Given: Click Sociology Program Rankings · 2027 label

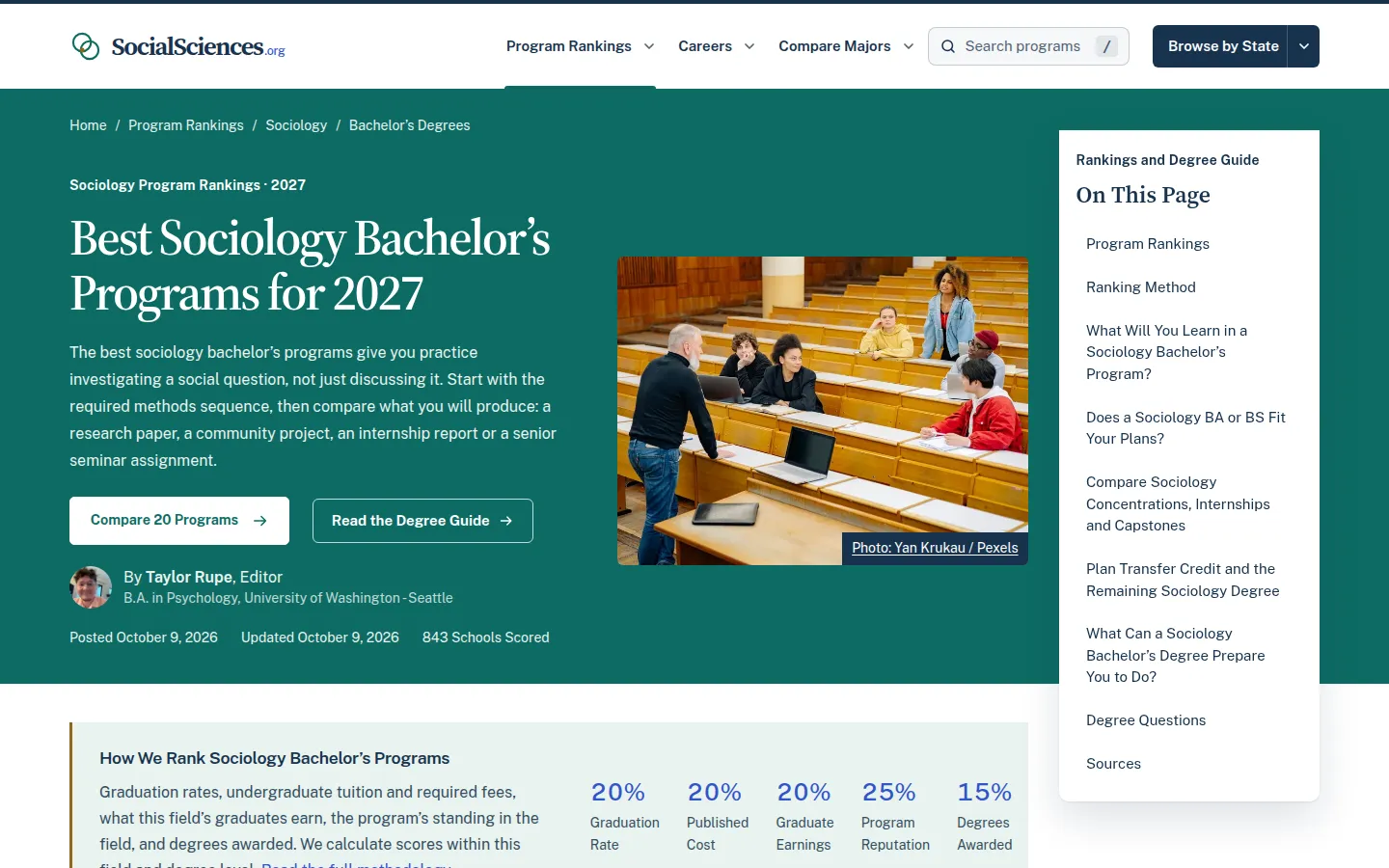Looking at the screenshot, I should pyautogui.click(x=187, y=185).
